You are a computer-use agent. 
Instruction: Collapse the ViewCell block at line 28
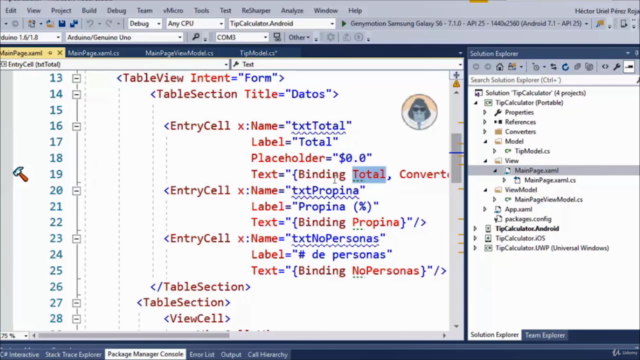pos(76,319)
